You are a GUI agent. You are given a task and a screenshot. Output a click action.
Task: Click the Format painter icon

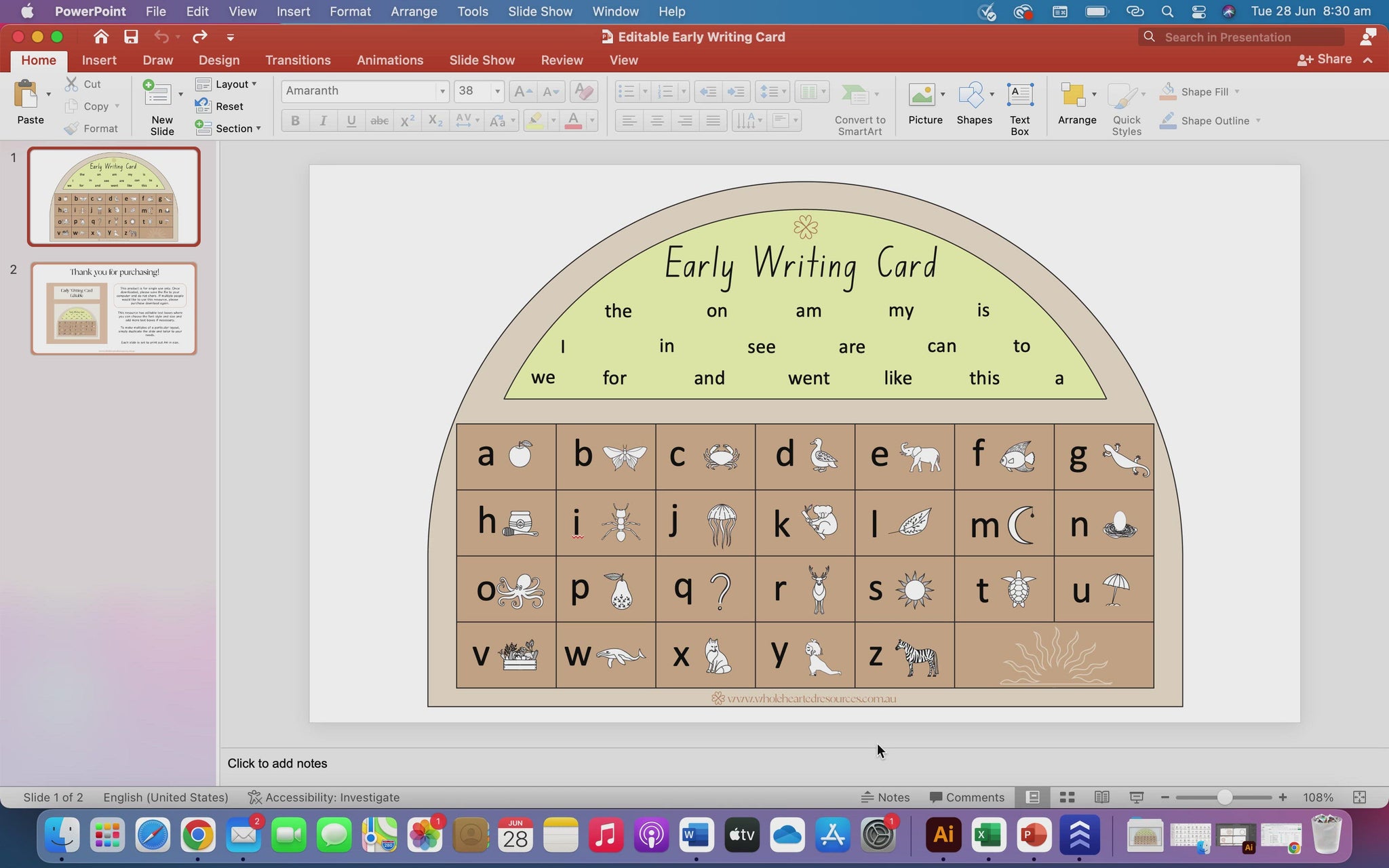pos(71,128)
